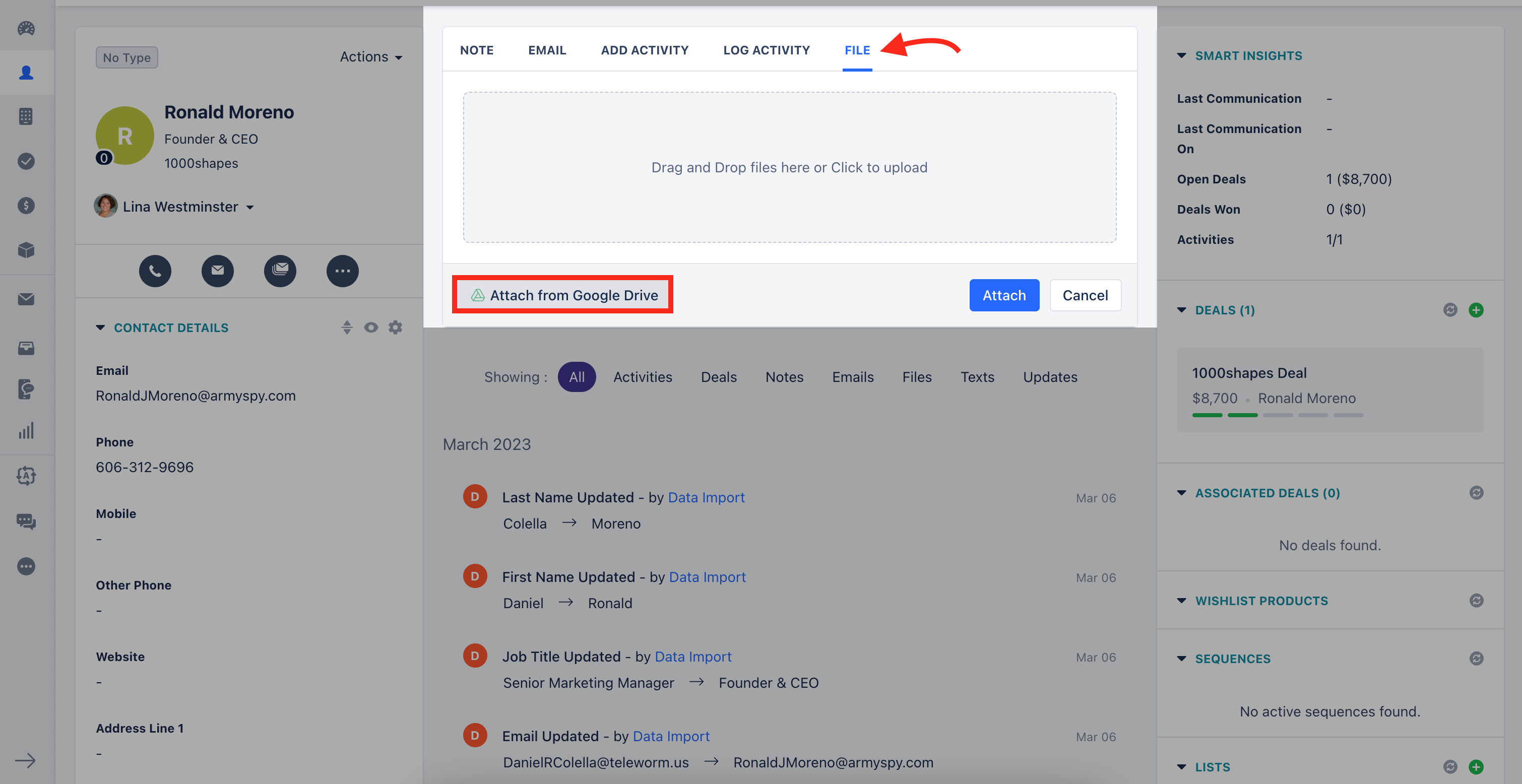
Task: Select All filter in activity feed
Action: (x=577, y=376)
